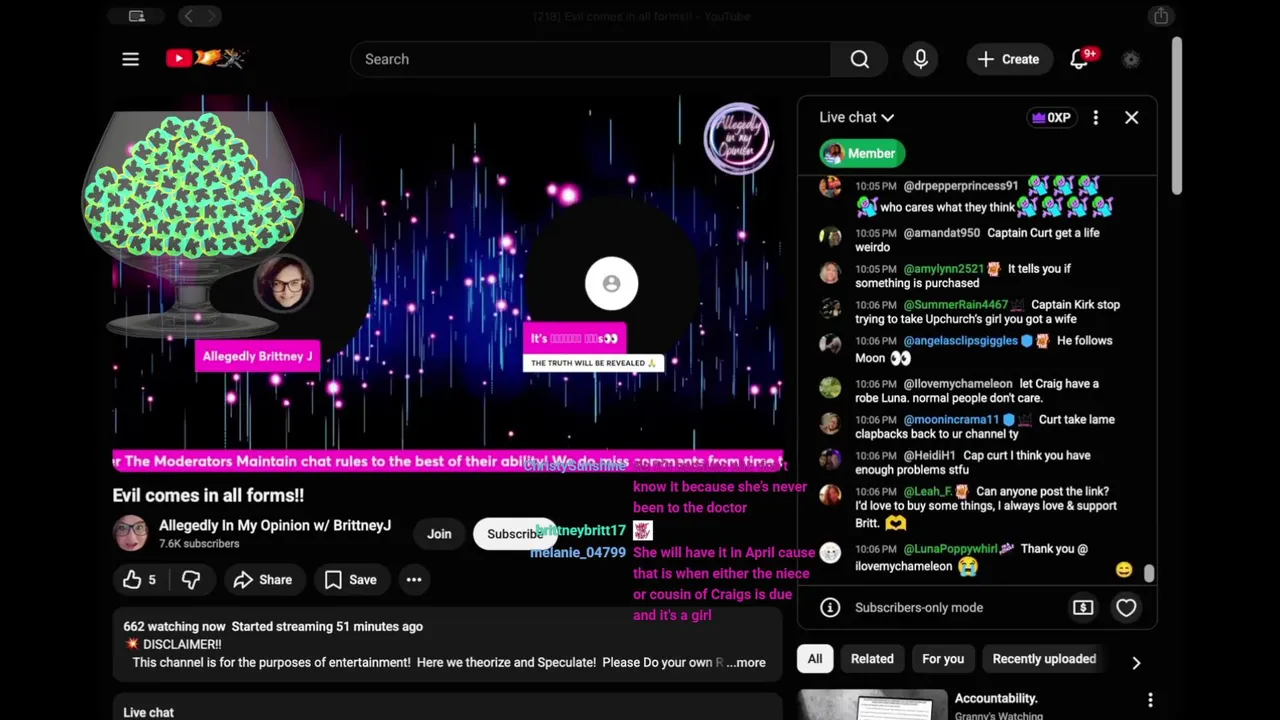Share the video
Image resolution: width=1280 pixels, height=720 pixels.
pyautogui.click(x=263, y=579)
